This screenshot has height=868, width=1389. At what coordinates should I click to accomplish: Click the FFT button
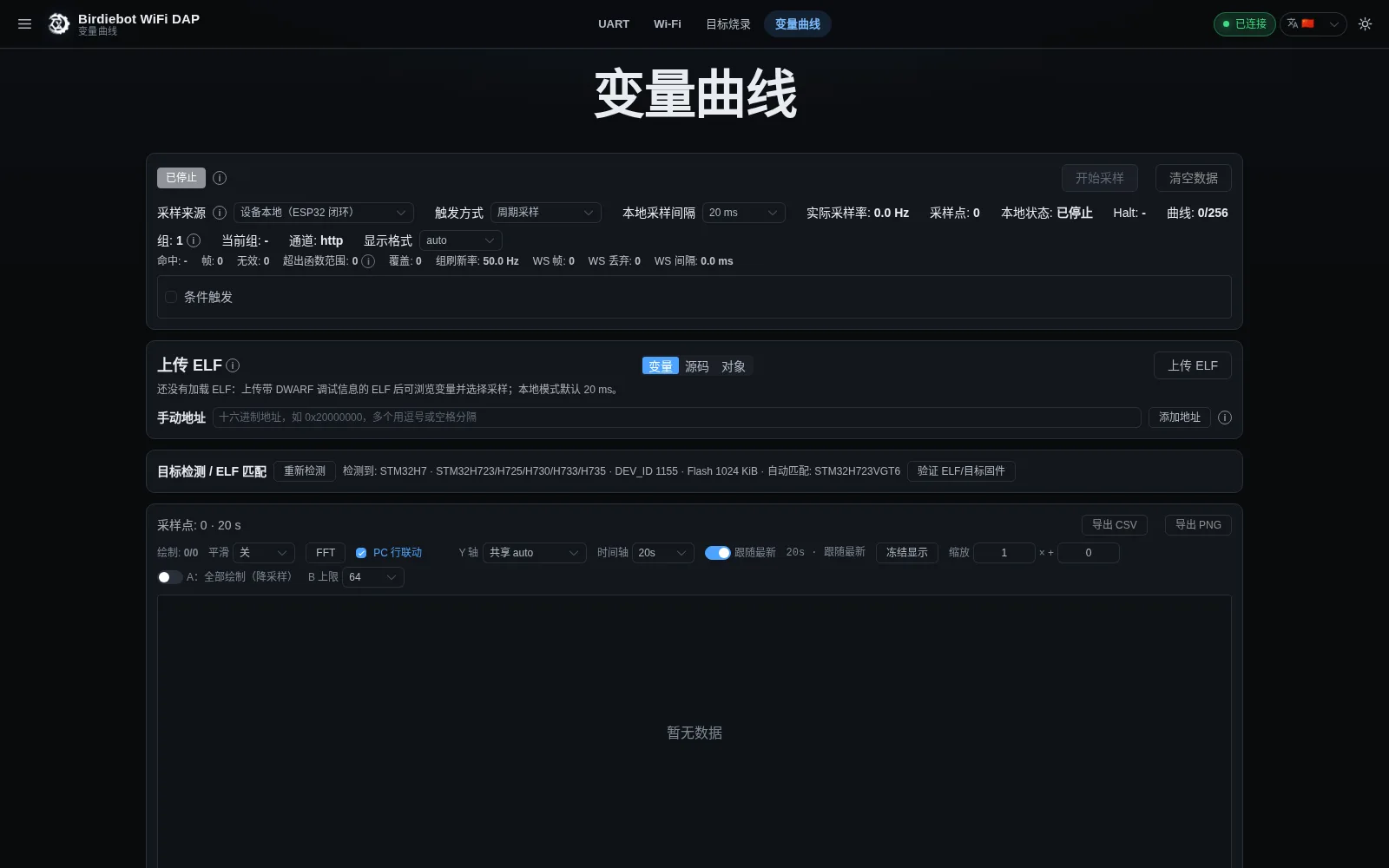[326, 553]
